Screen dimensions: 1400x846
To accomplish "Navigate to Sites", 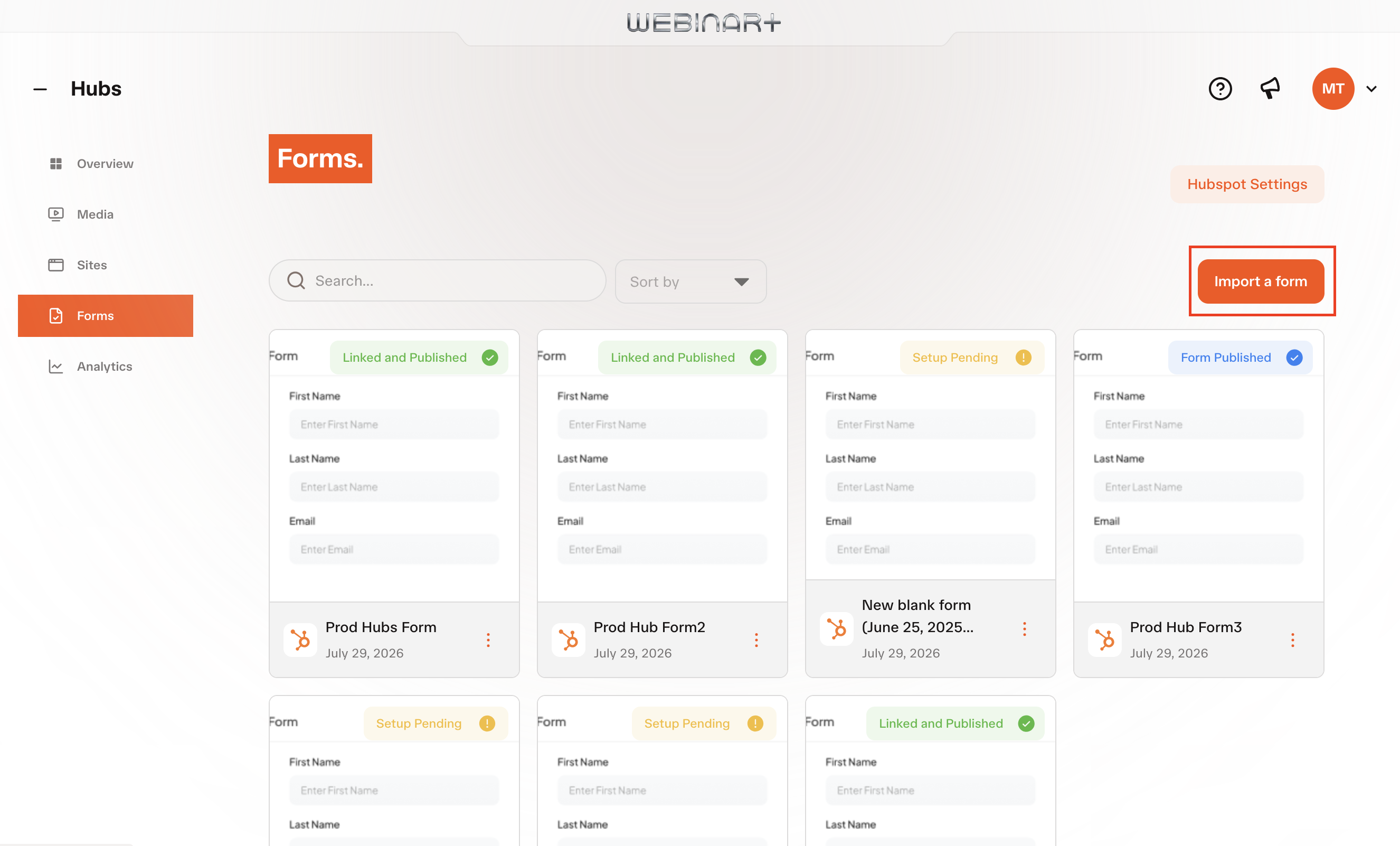I will point(105,265).
